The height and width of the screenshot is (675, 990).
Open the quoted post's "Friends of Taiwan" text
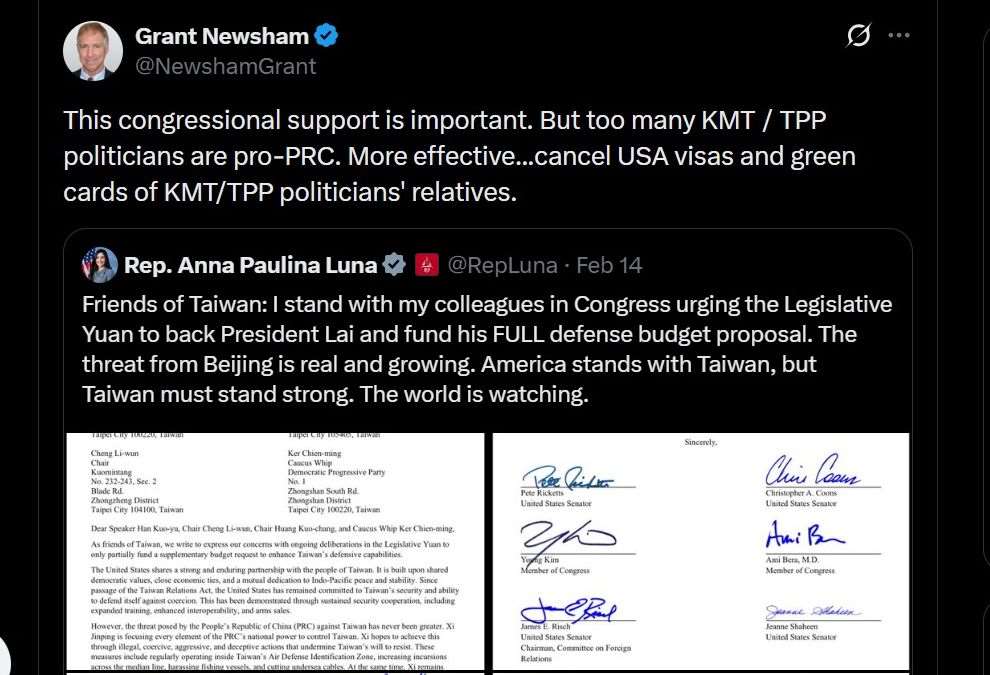click(486, 349)
